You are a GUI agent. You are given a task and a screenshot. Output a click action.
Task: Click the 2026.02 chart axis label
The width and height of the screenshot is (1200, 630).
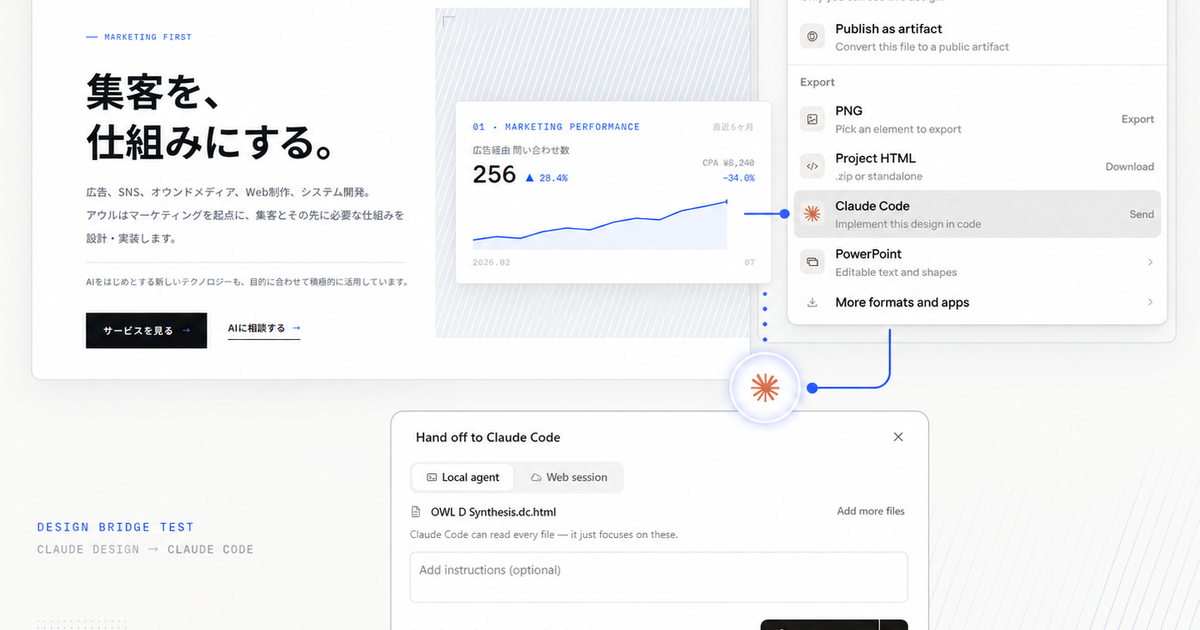(491, 262)
